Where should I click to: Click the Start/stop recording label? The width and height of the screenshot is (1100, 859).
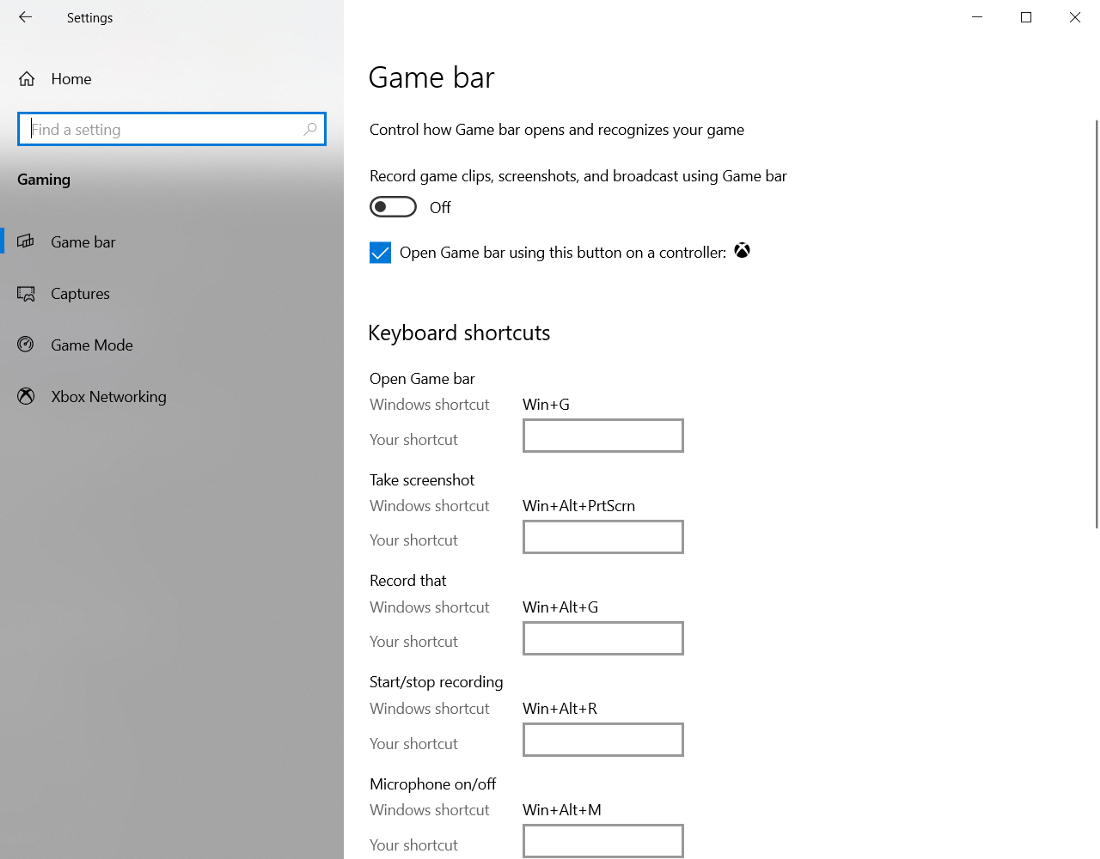(x=436, y=682)
